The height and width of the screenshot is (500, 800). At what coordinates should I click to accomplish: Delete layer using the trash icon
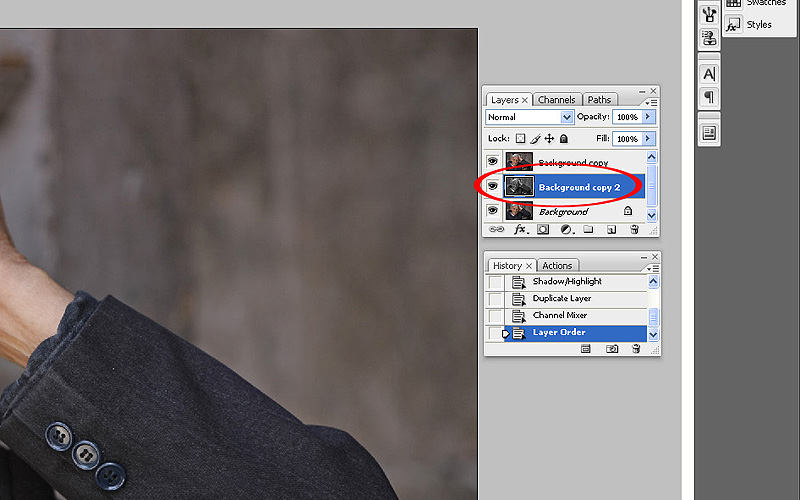pos(634,229)
